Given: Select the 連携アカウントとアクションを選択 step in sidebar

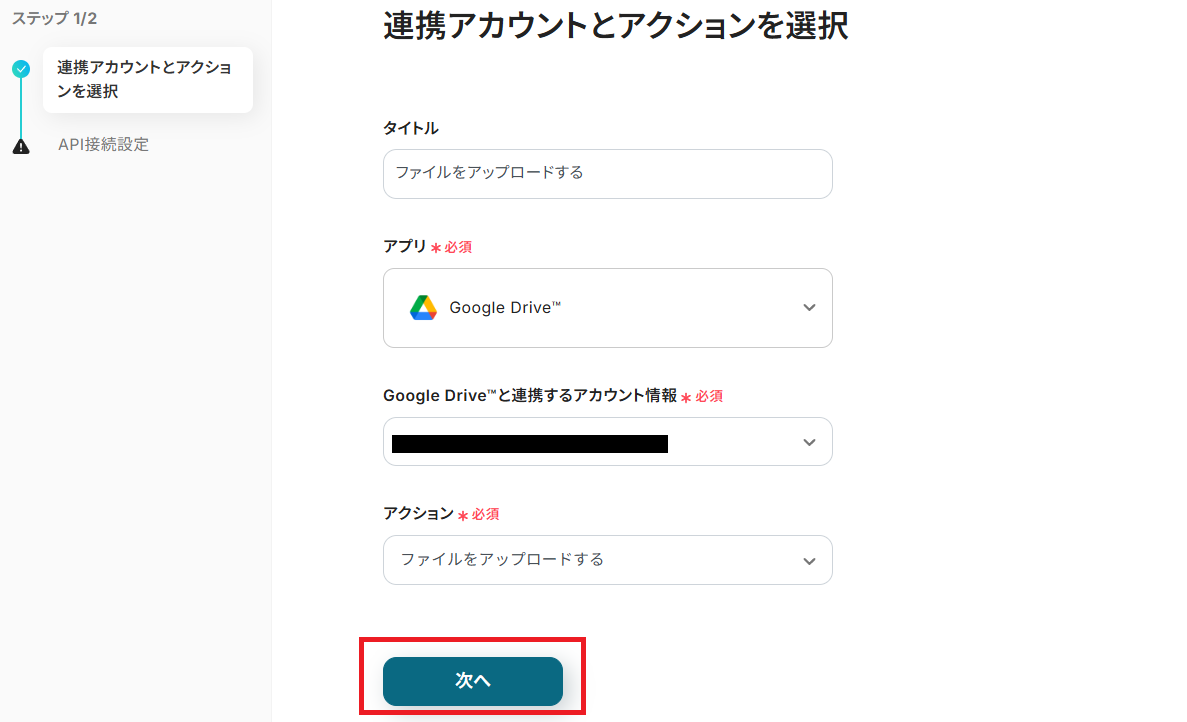Looking at the screenshot, I should click(x=146, y=80).
